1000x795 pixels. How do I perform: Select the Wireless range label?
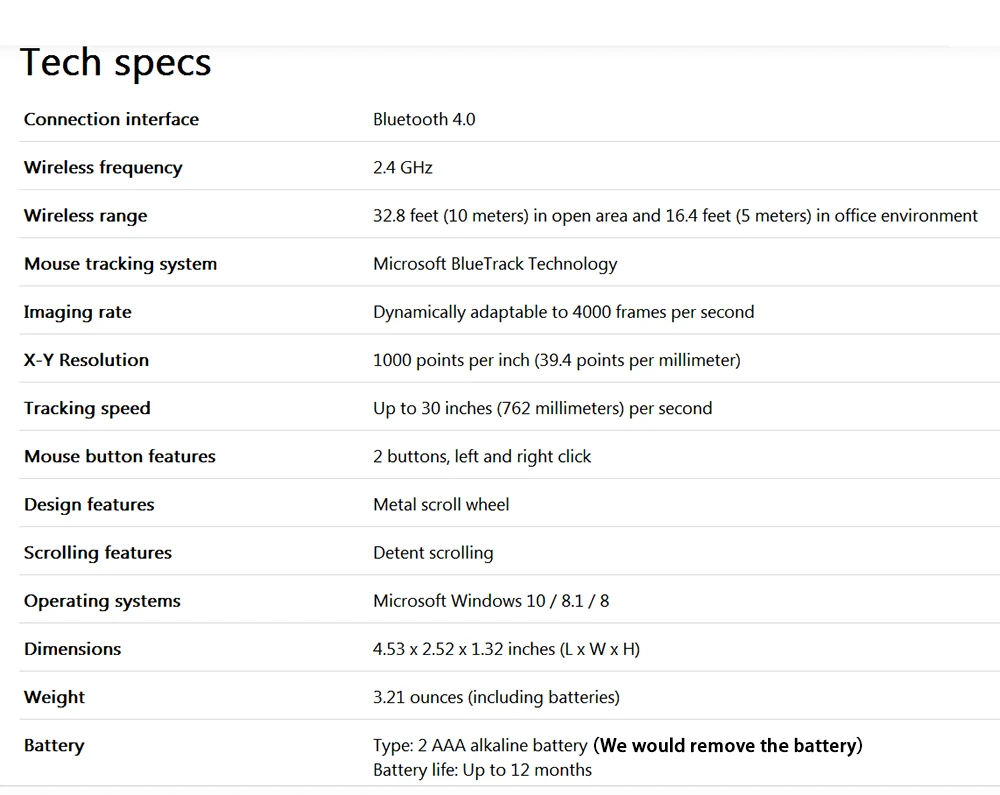(85, 215)
